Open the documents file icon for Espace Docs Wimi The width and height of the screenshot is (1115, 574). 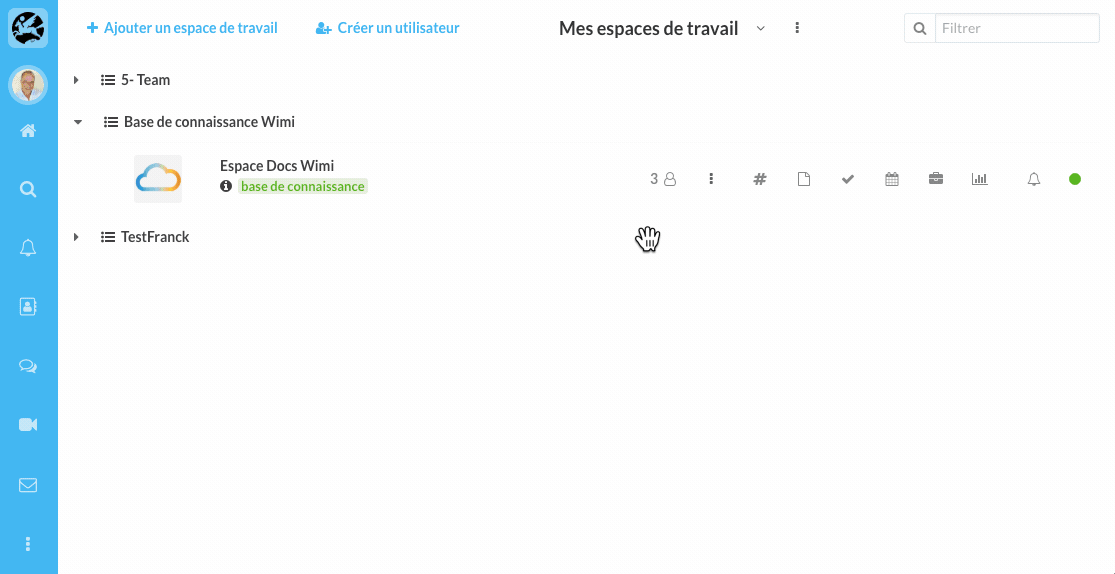804,179
